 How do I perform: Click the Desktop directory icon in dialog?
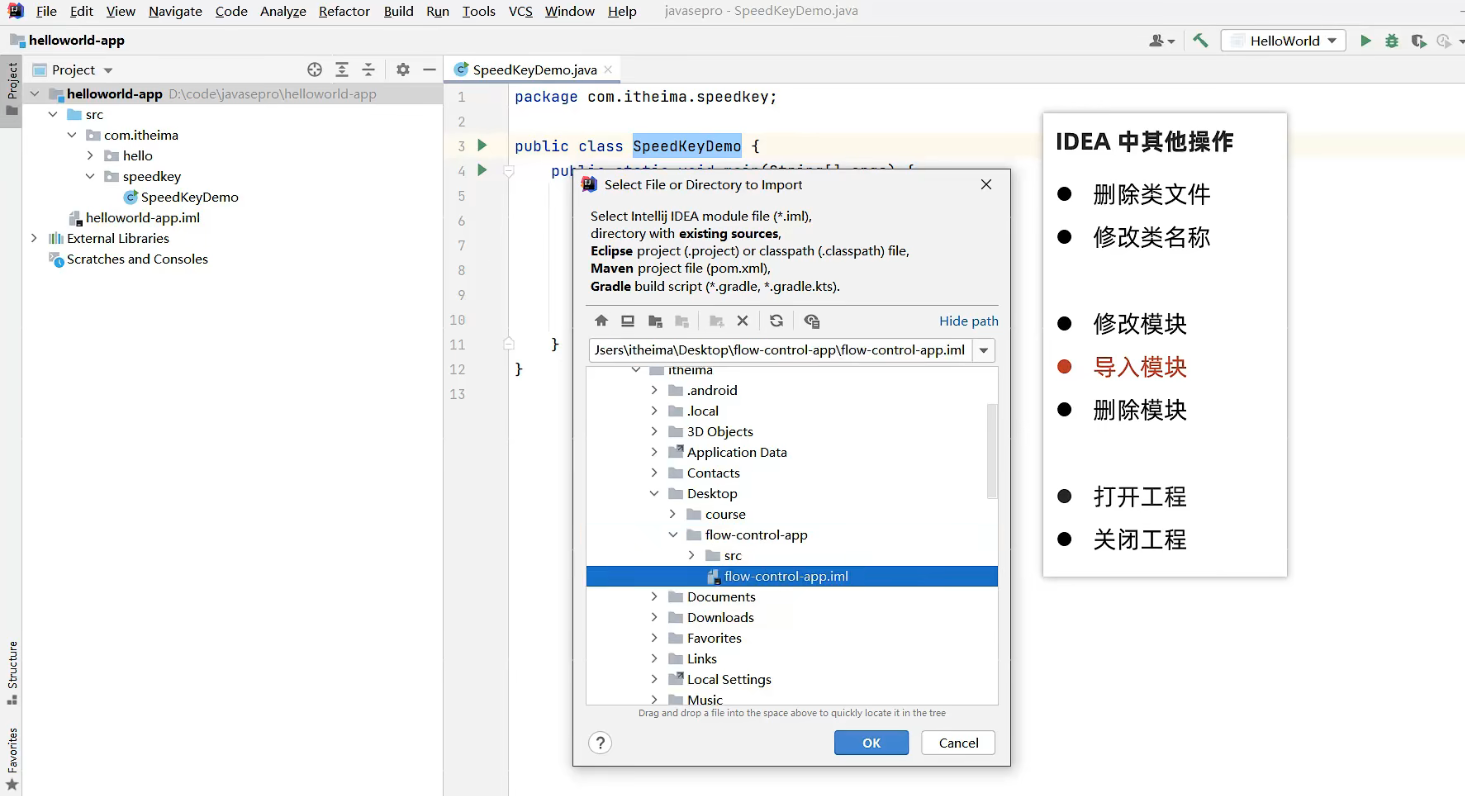[628, 321]
